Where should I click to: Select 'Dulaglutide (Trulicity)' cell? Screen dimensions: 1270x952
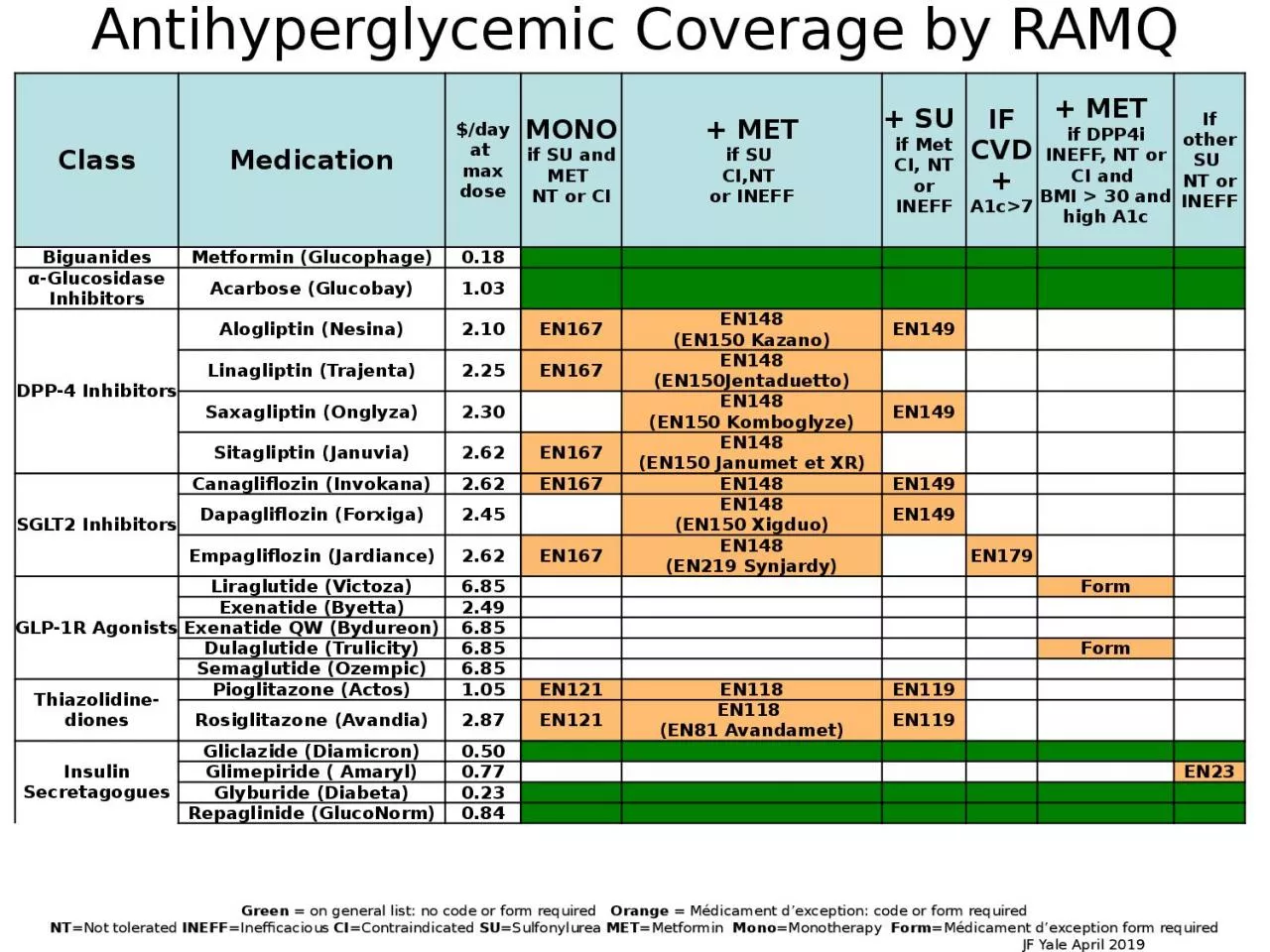pyautogui.click(x=312, y=649)
